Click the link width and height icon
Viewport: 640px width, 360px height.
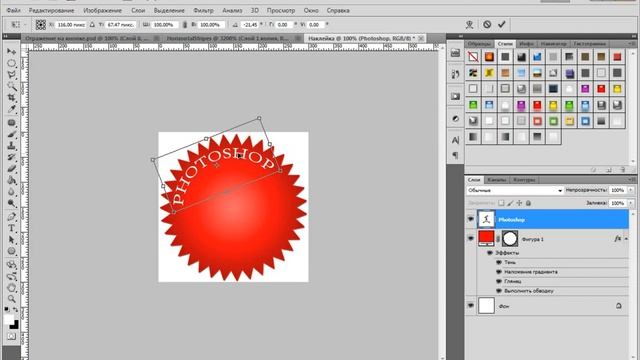click(184, 25)
